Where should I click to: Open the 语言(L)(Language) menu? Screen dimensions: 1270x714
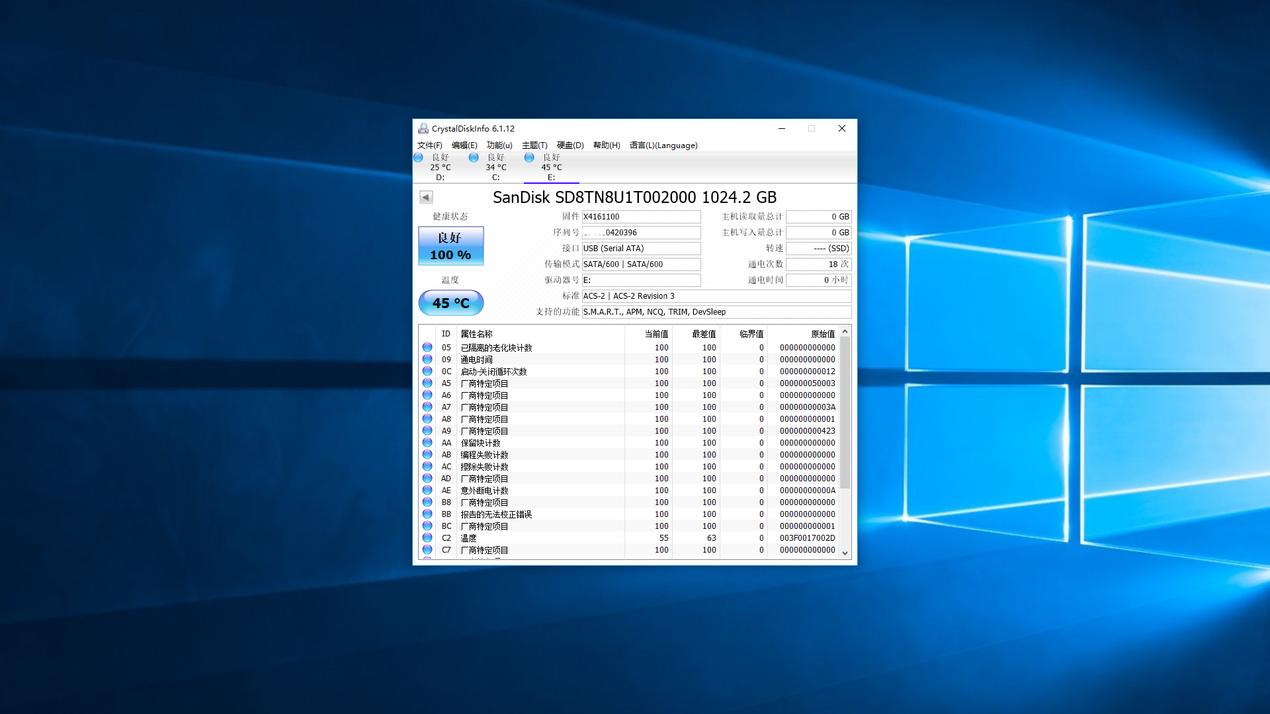(x=663, y=145)
